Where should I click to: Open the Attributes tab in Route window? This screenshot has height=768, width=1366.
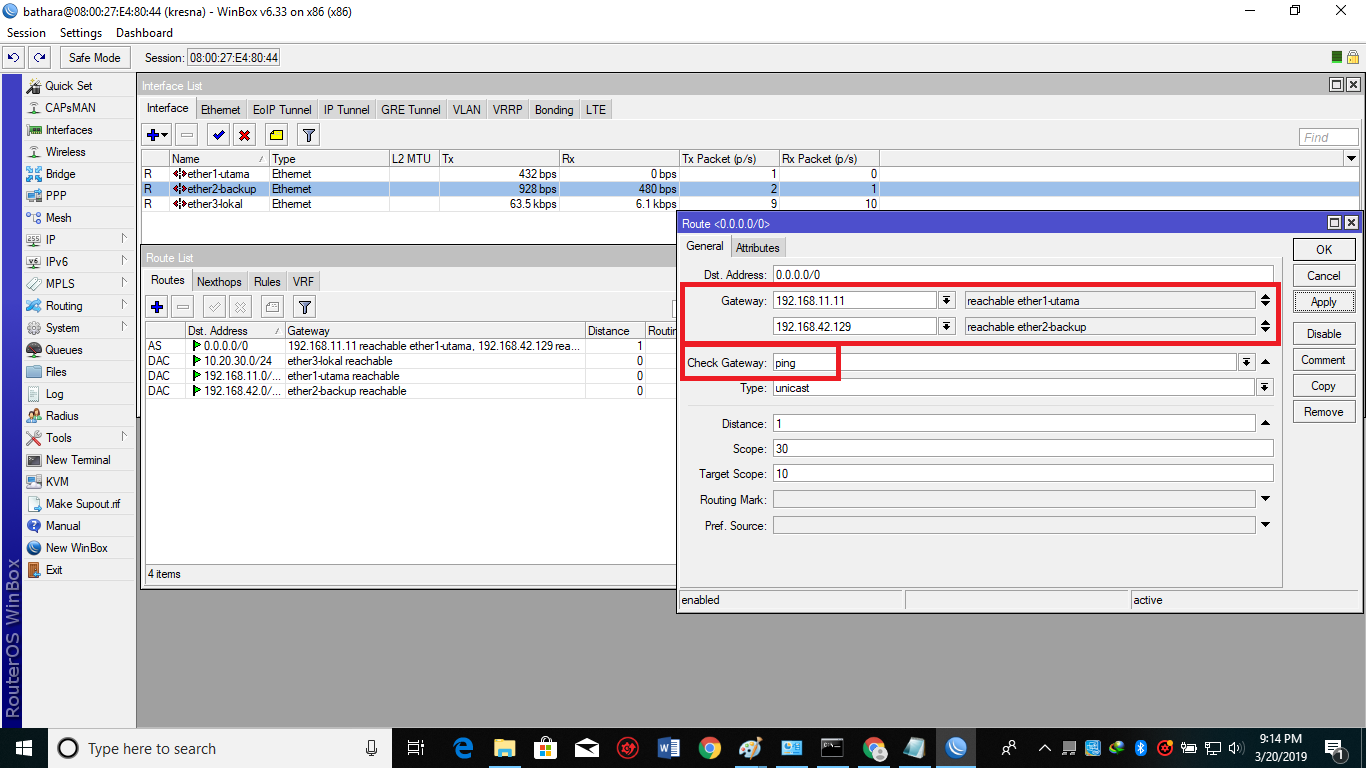758,248
